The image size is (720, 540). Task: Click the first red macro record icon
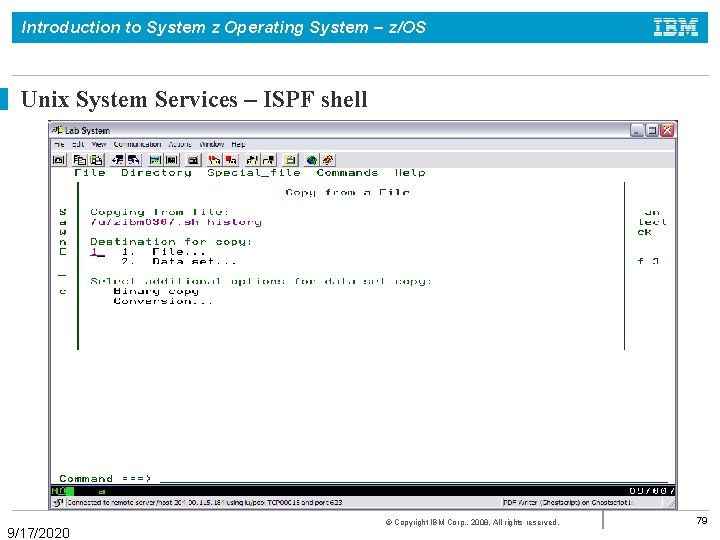214,160
